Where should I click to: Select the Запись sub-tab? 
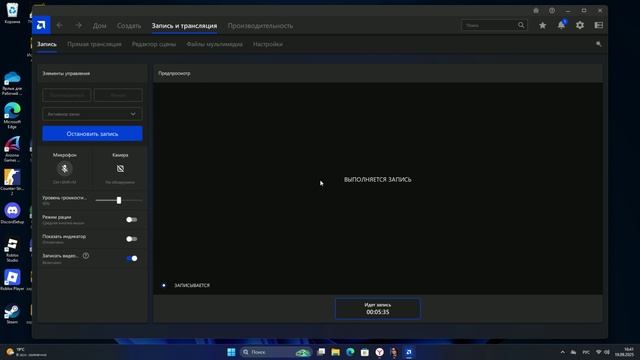coord(47,44)
